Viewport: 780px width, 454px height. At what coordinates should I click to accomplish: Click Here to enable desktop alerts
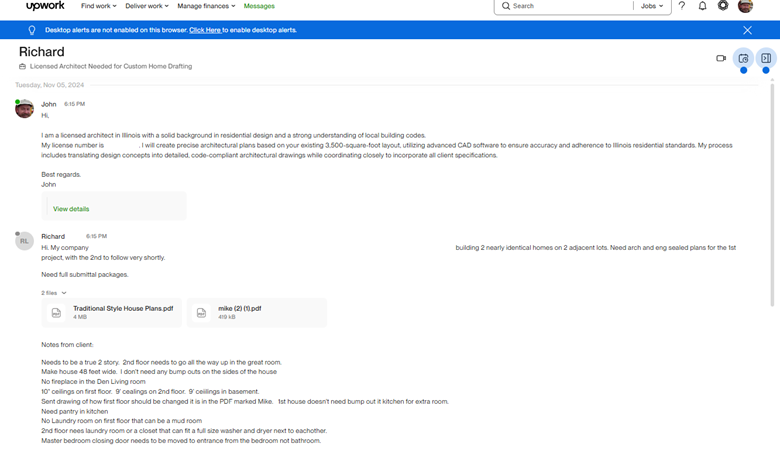205,30
